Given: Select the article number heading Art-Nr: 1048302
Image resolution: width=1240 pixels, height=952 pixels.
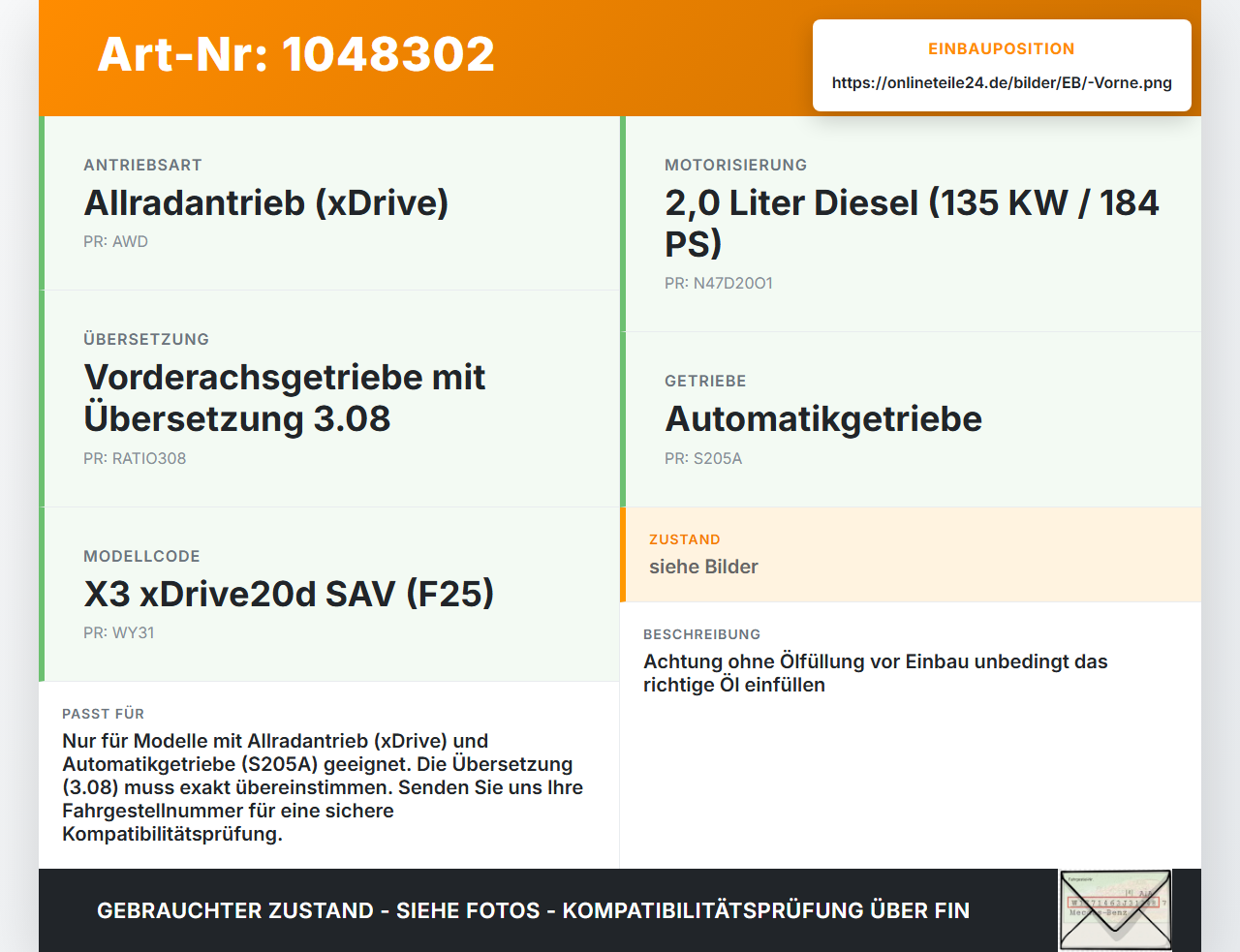Looking at the screenshot, I should click(x=296, y=54).
